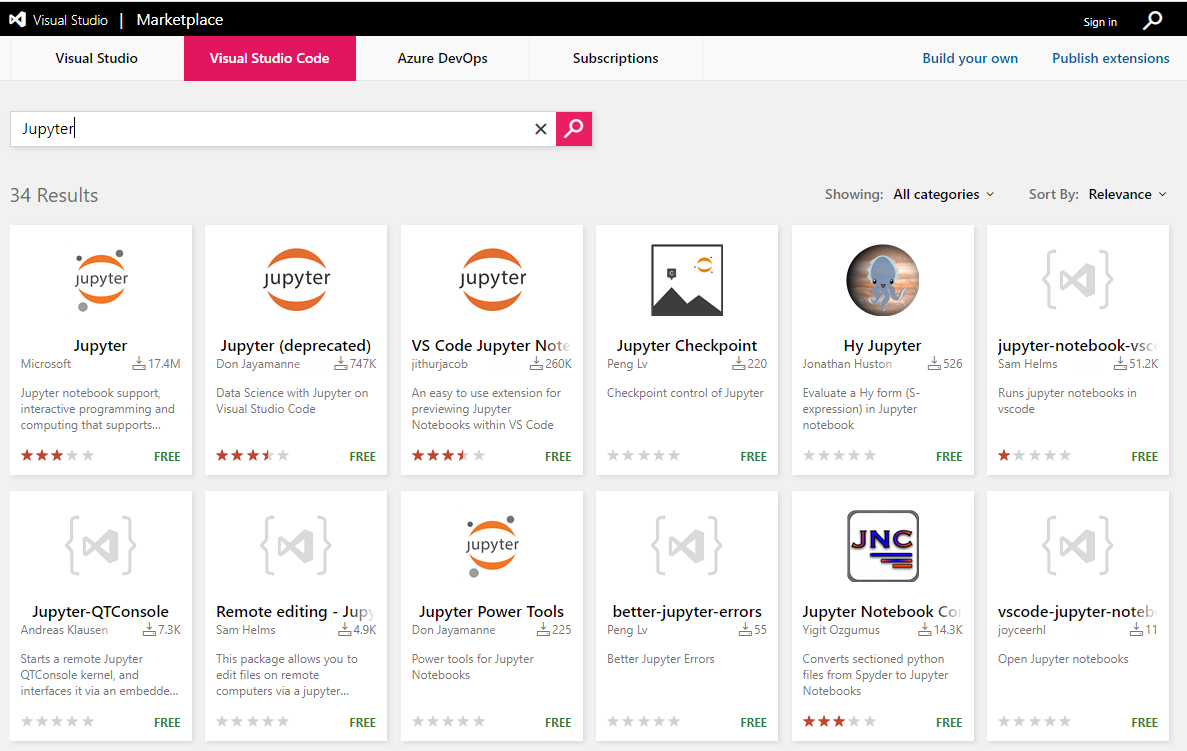
Task: Open the Jupyter (deprecated) title
Action: click(x=296, y=345)
